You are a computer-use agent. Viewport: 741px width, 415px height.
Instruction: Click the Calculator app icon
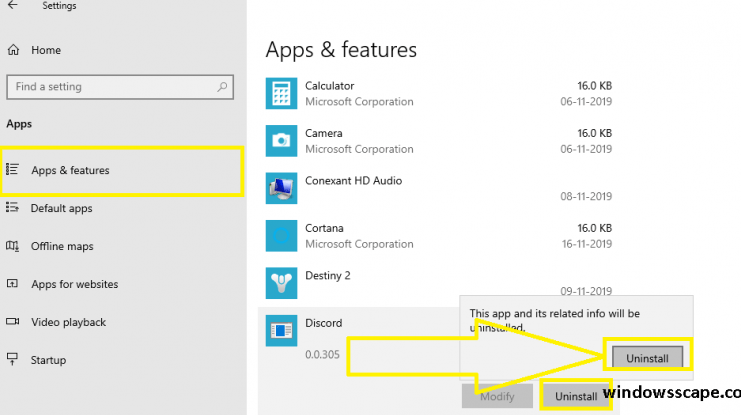(281, 94)
